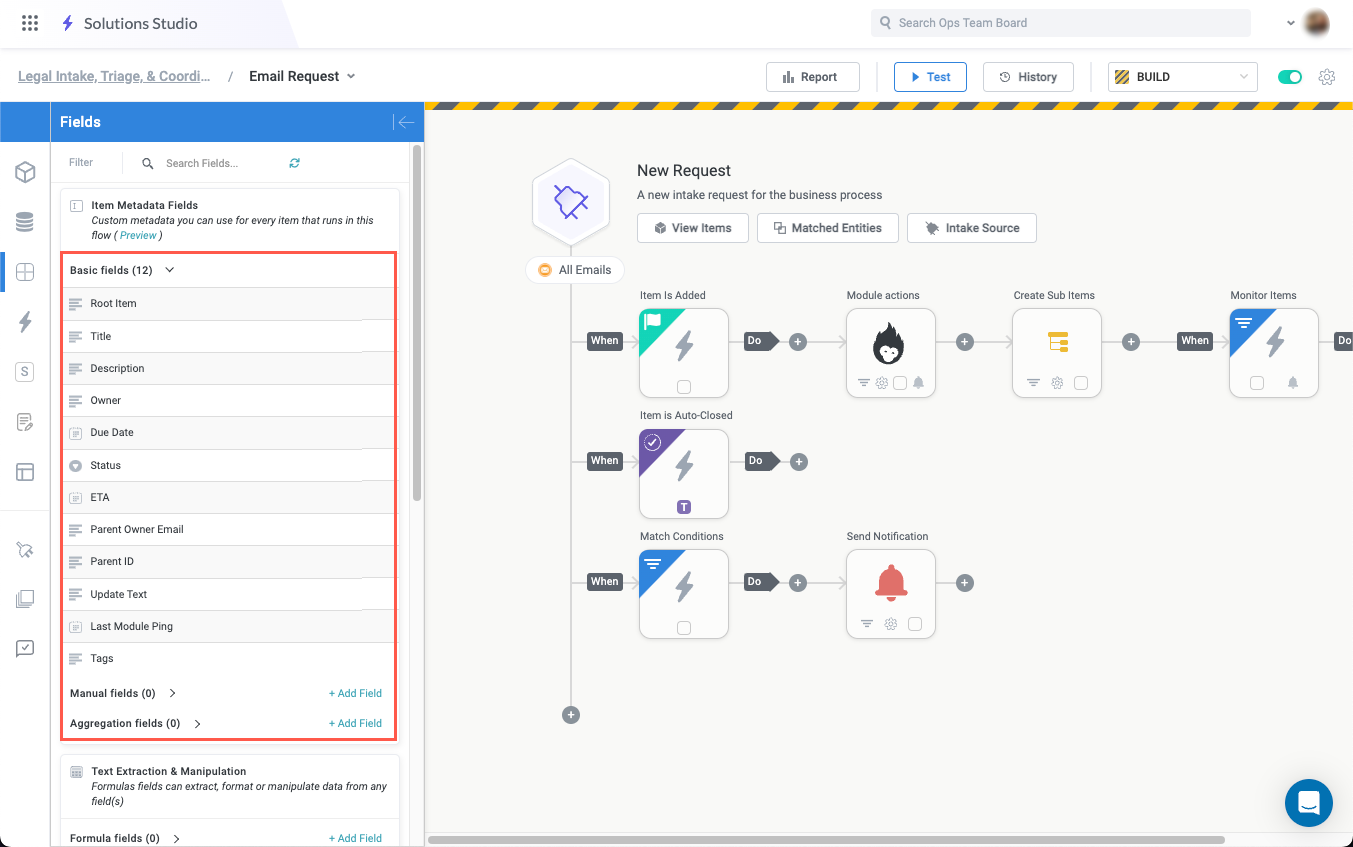The width and height of the screenshot is (1353, 847).
Task: Click the cube icon in left sidebar
Action: [x=25, y=172]
